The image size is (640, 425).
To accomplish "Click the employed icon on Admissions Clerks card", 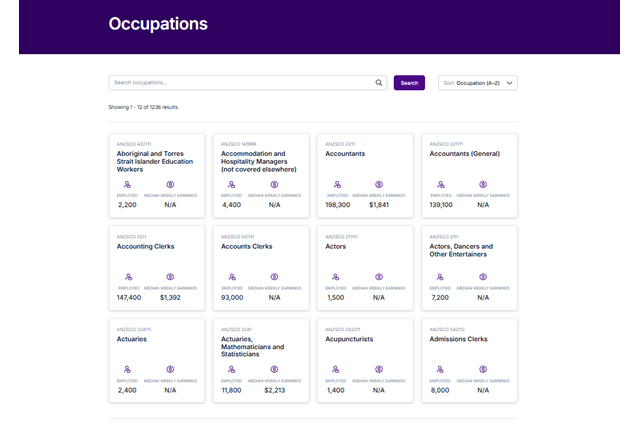I will click(440, 369).
